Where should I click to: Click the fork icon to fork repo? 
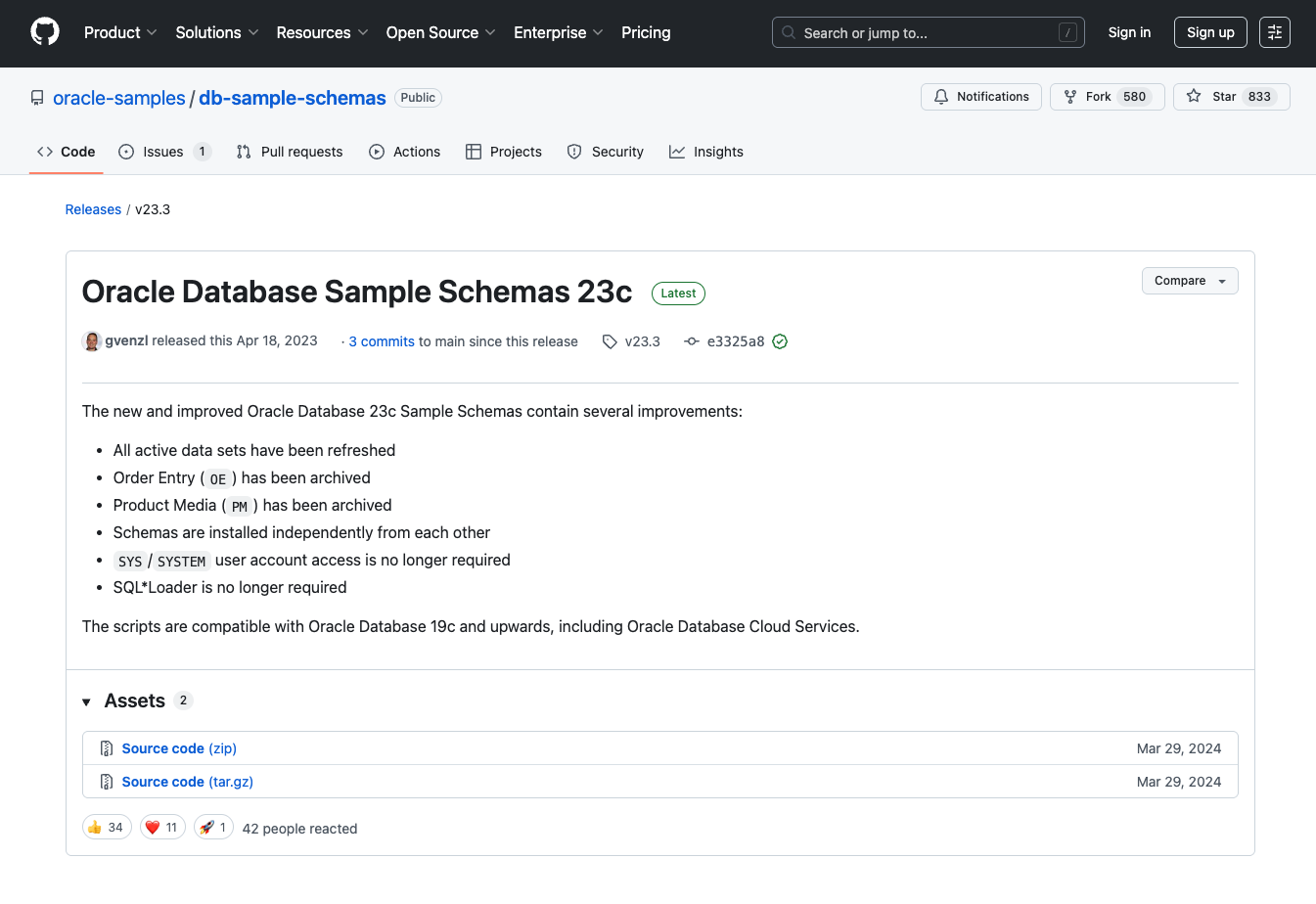pyautogui.click(x=1072, y=96)
